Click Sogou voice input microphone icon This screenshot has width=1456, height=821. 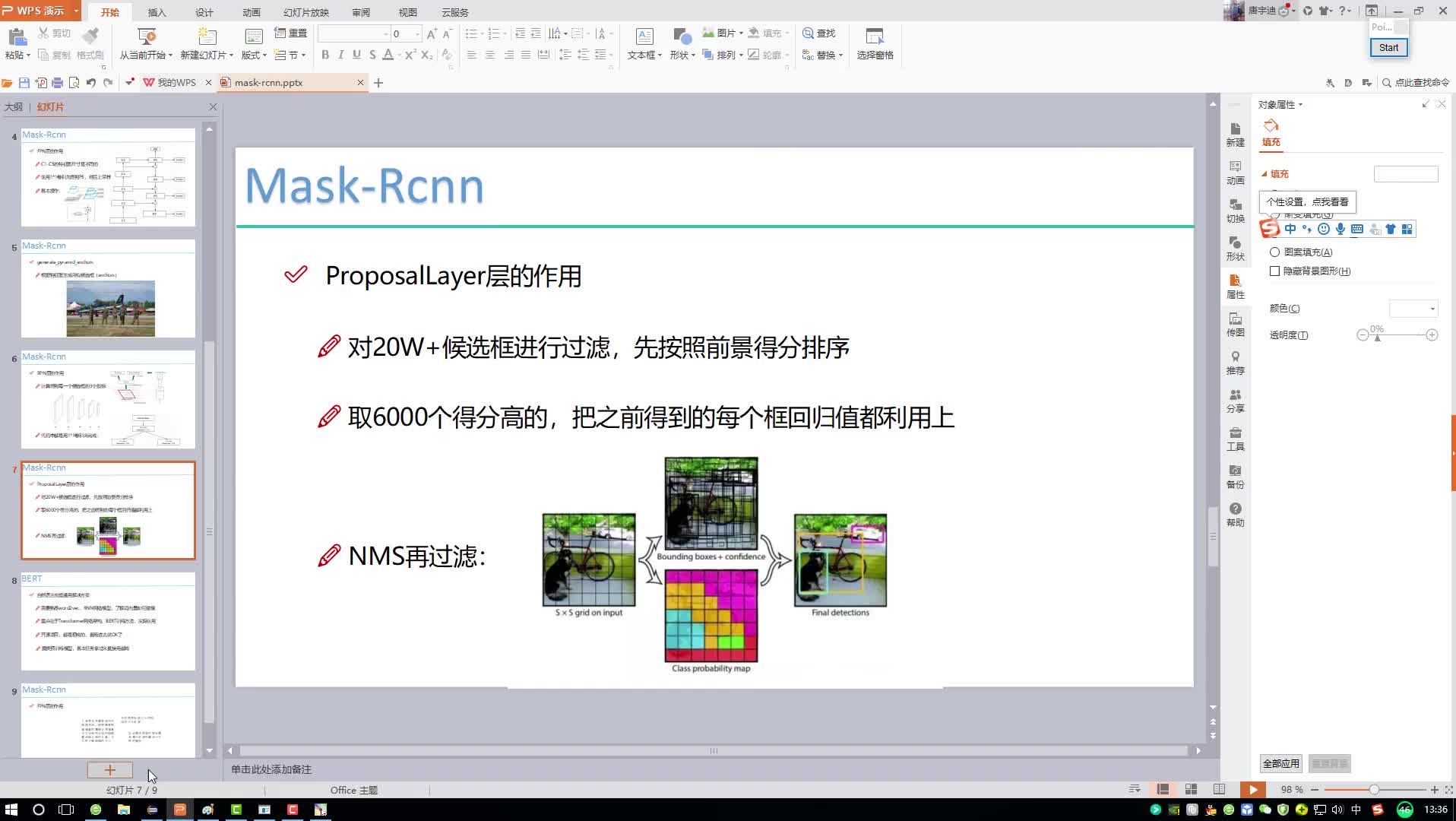(x=1340, y=229)
